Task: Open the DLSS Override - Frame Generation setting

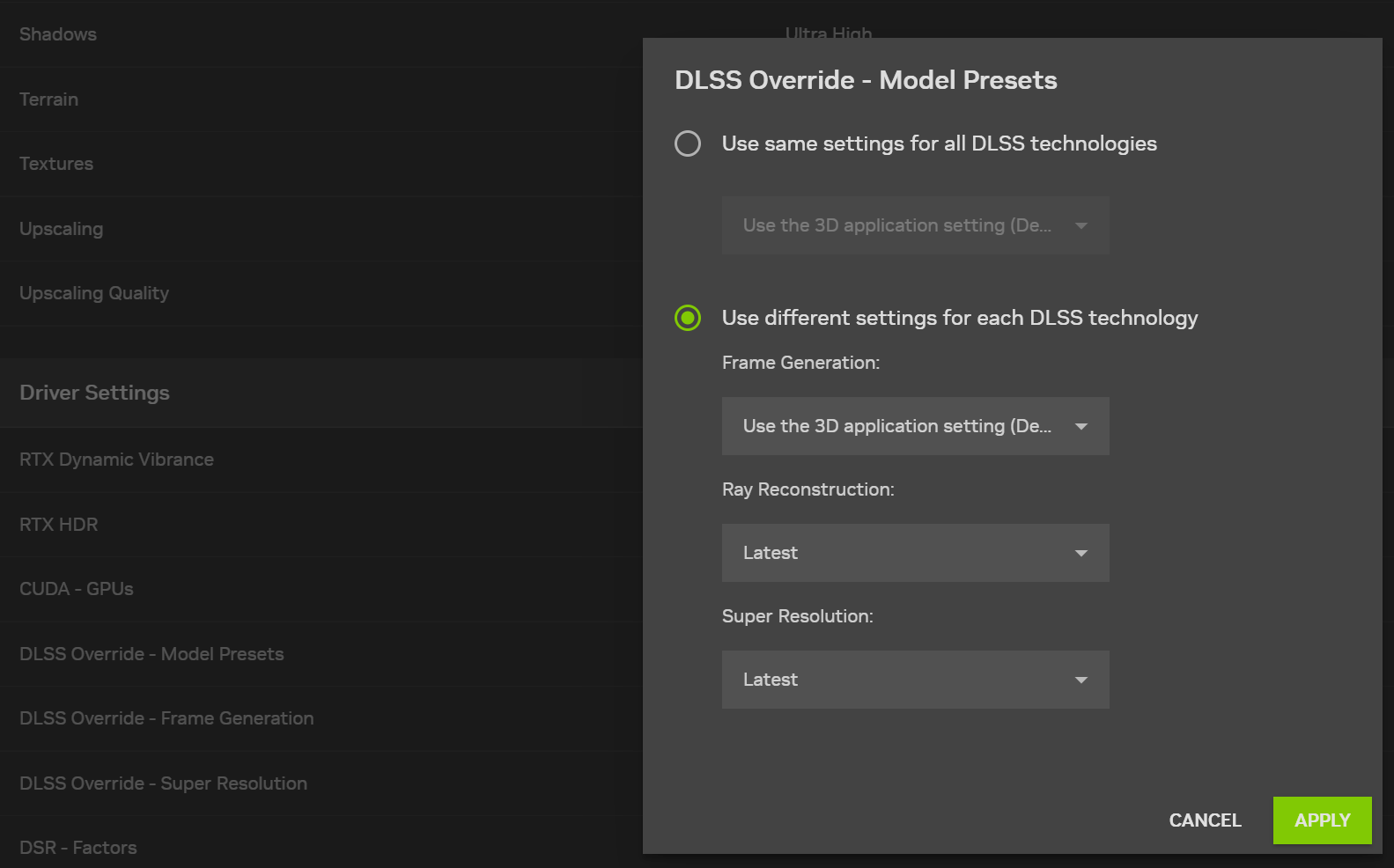Action: 166,718
